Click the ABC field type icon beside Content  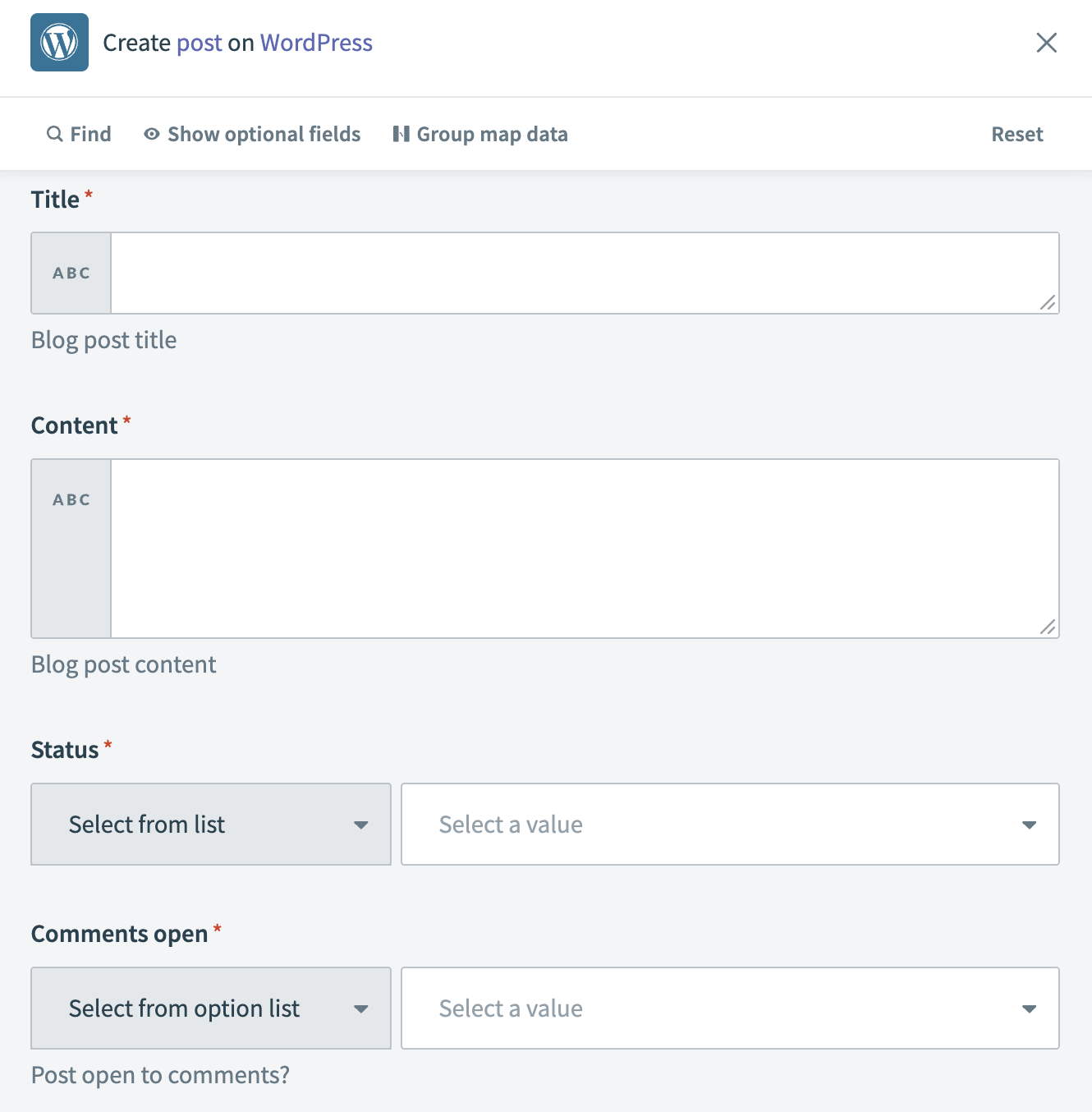click(71, 499)
